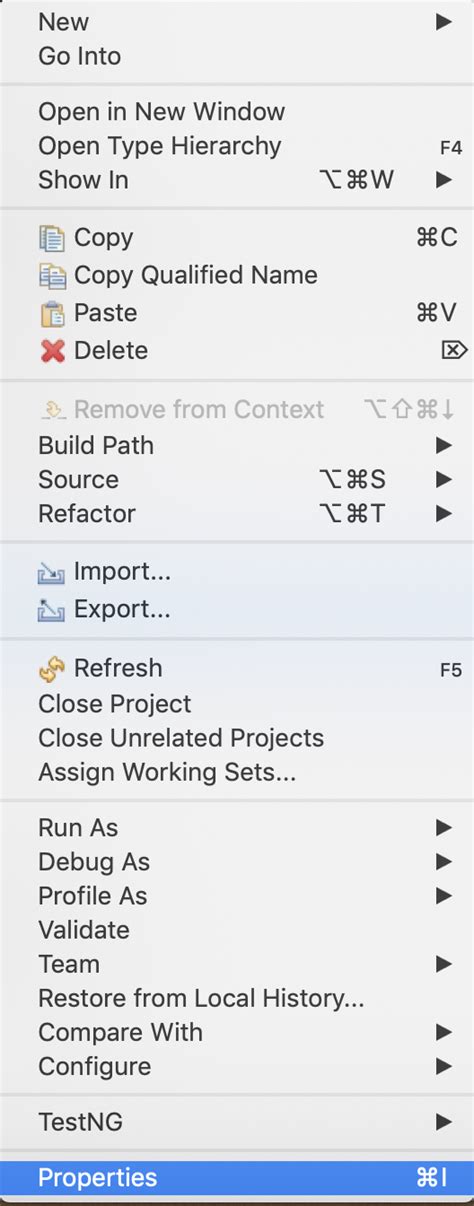Click the Copy Qualified Name icon

pyautogui.click(x=51, y=276)
